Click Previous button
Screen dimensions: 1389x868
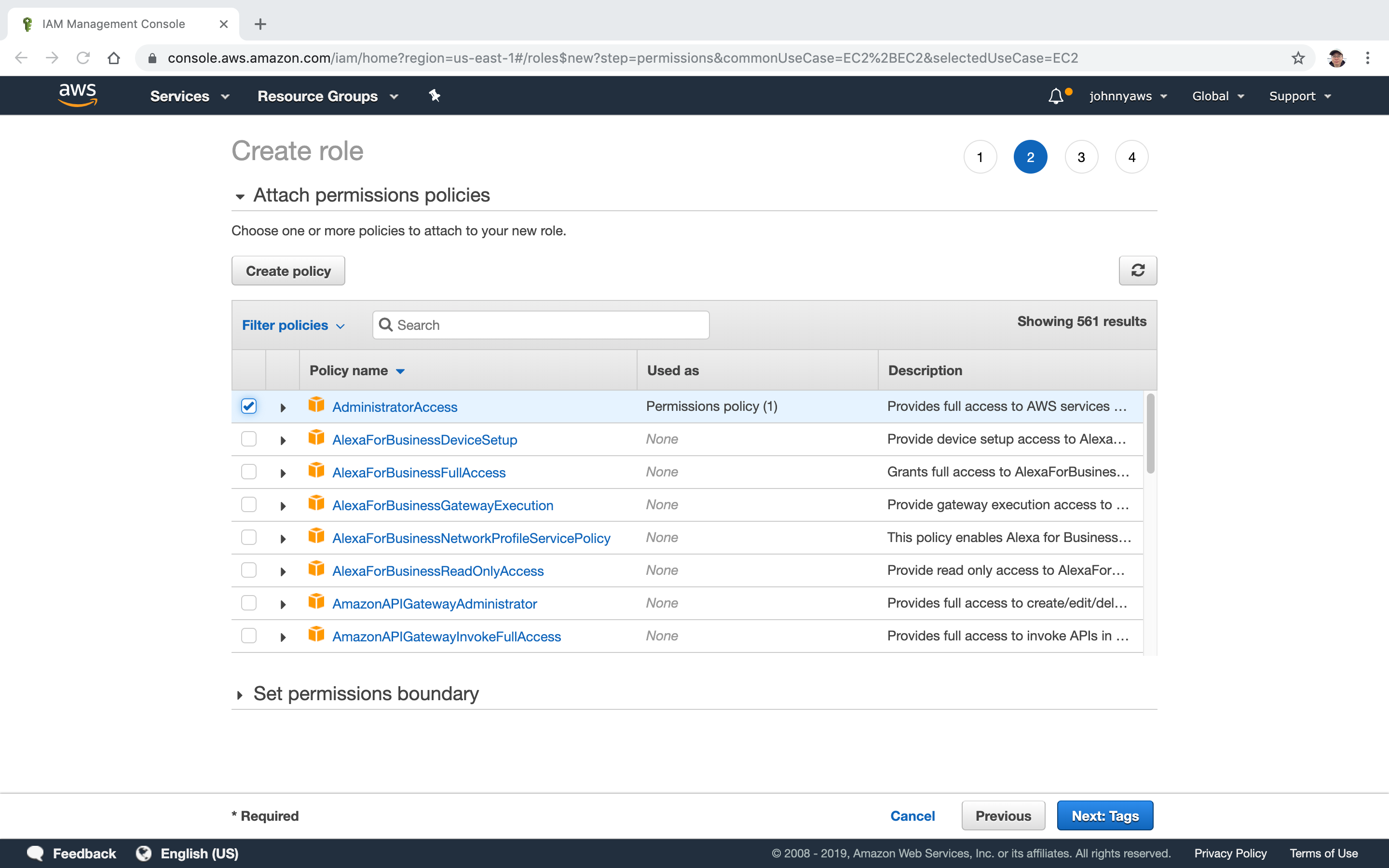click(1003, 815)
